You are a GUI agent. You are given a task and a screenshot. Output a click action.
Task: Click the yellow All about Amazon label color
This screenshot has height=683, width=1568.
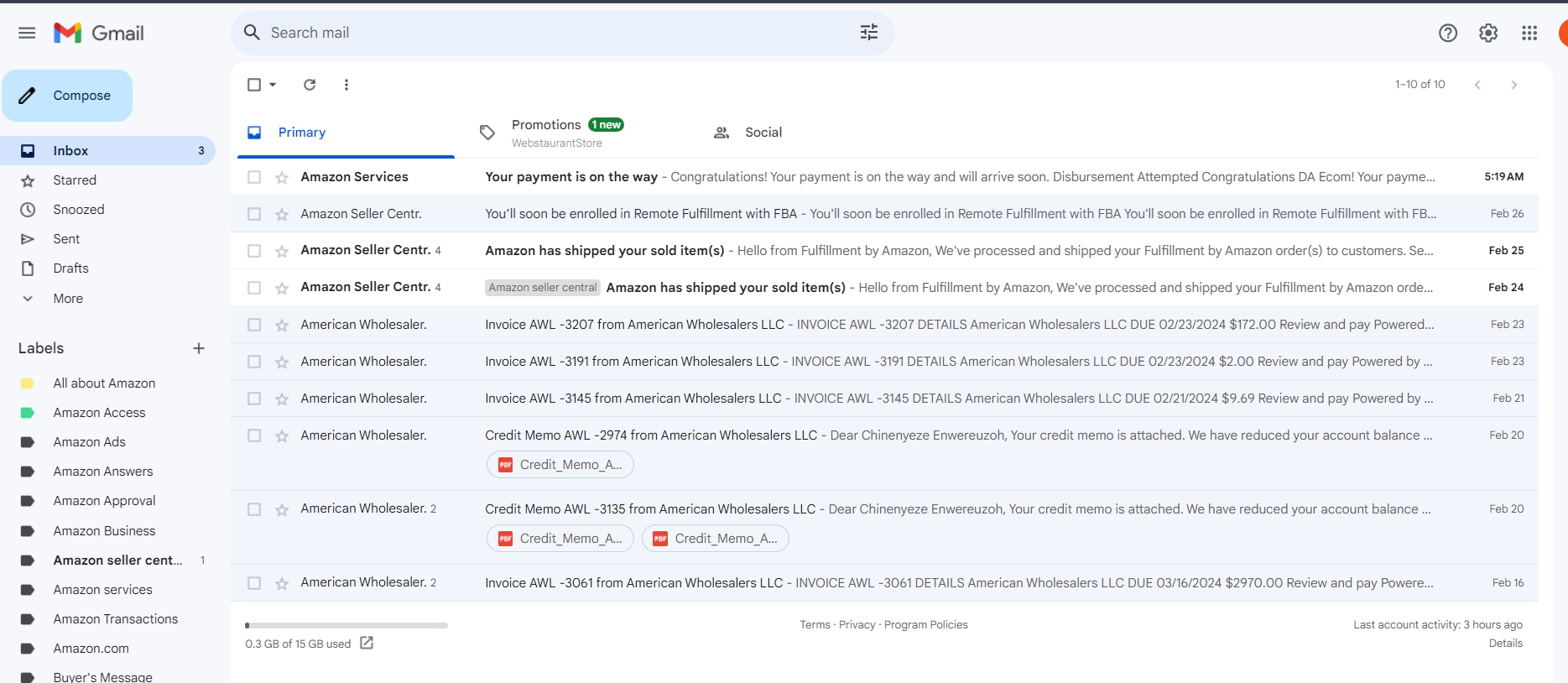pyautogui.click(x=28, y=383)
